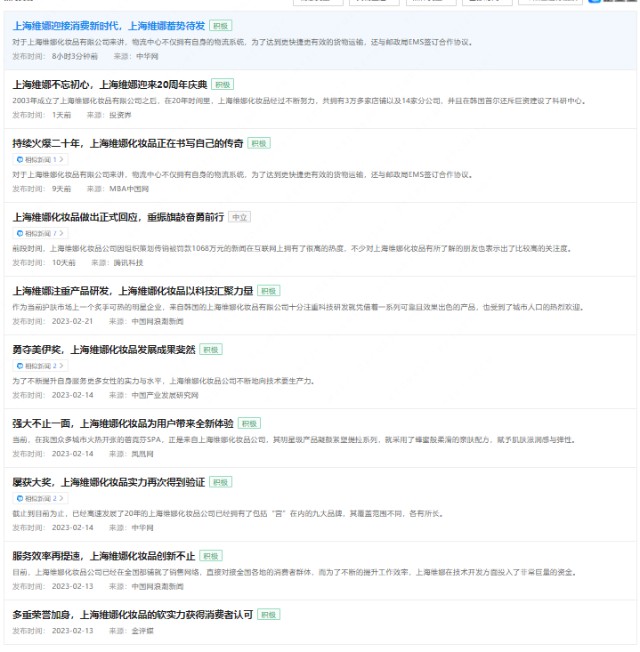This screenshot has height=652, width=640.
Task: Open the 20周年庆典 news article
Action: pyautogui.click(x=110, y=85)
